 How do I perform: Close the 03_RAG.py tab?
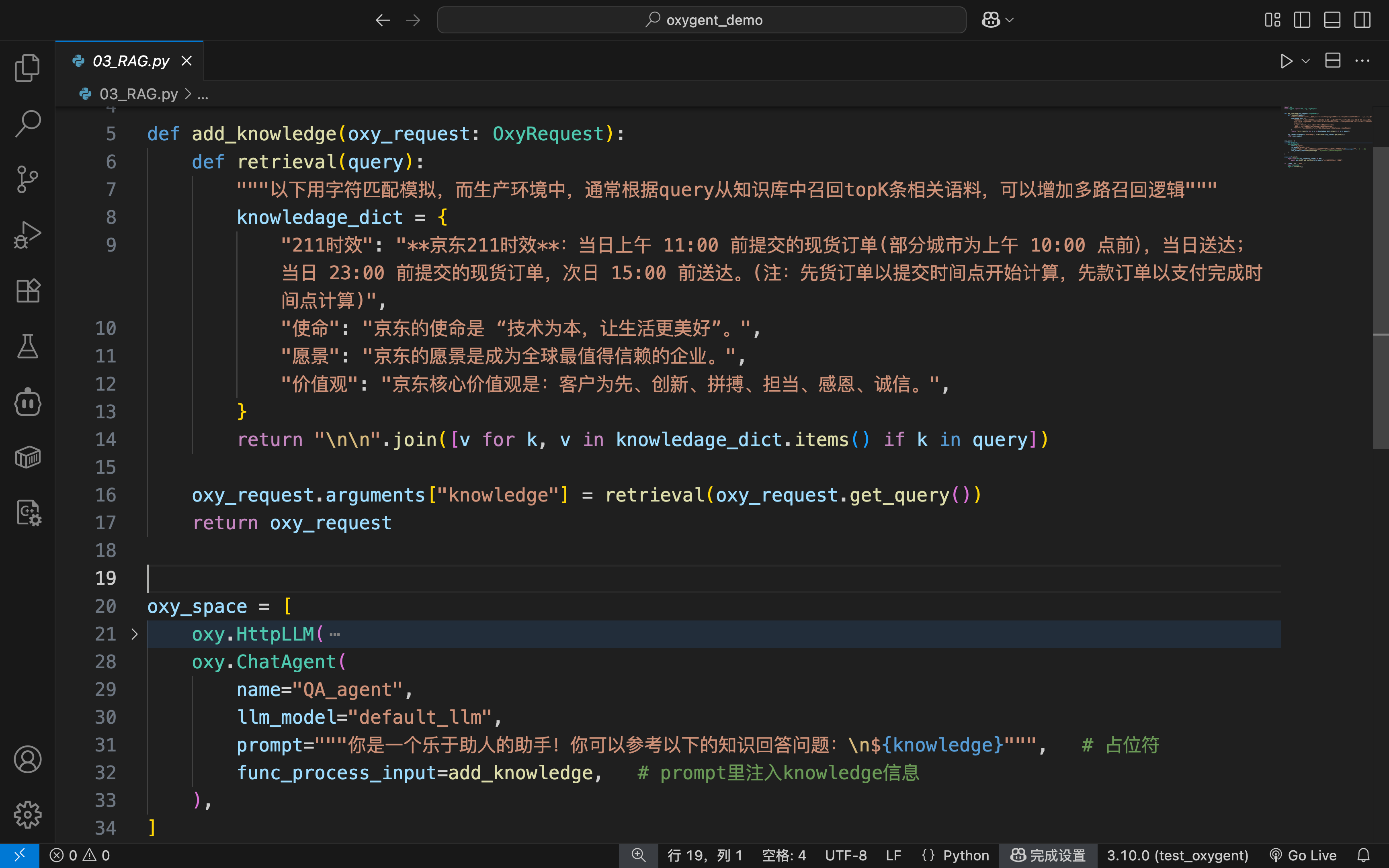[186, 61]
